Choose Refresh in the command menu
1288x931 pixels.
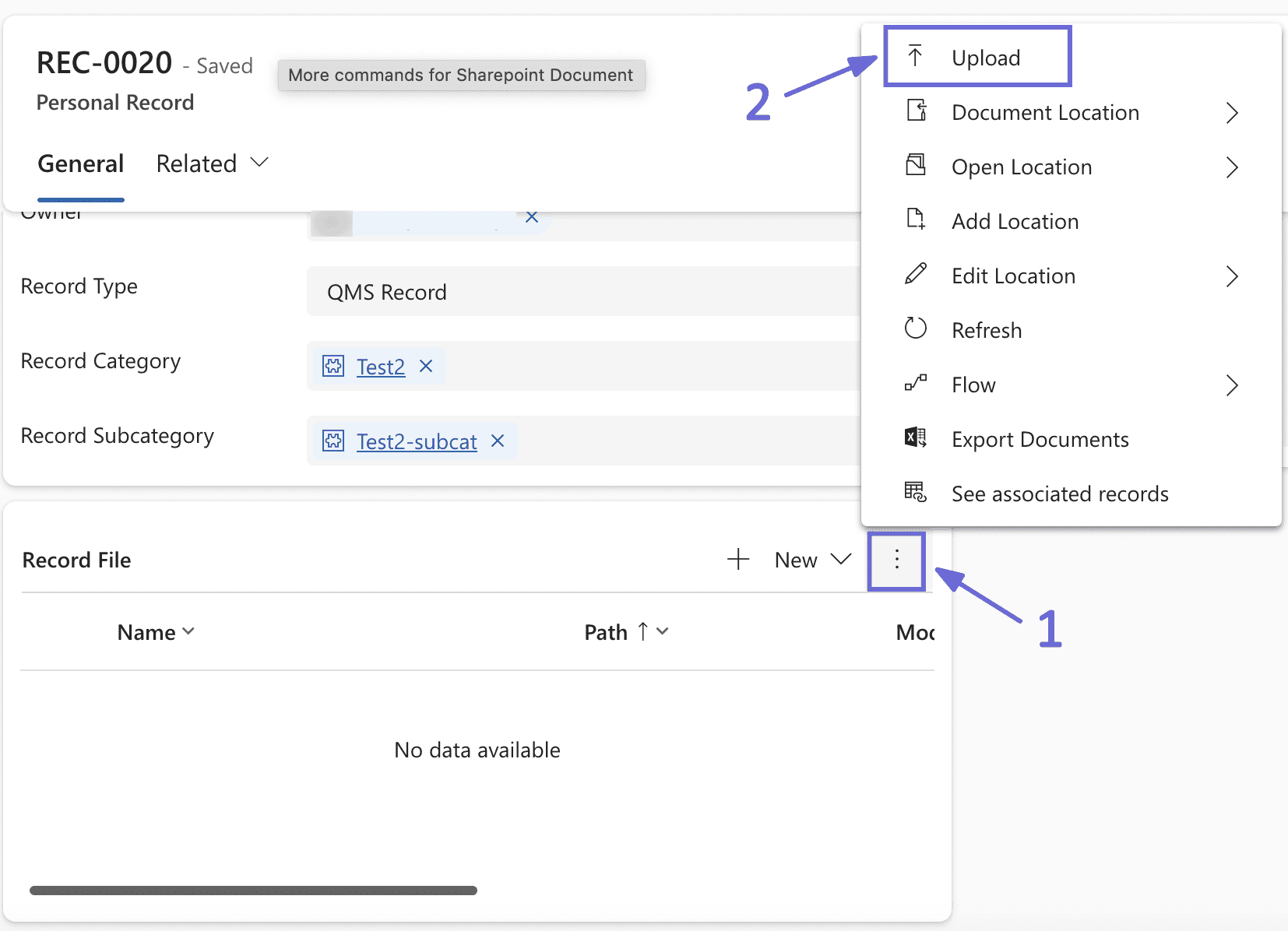point(1072,331)
